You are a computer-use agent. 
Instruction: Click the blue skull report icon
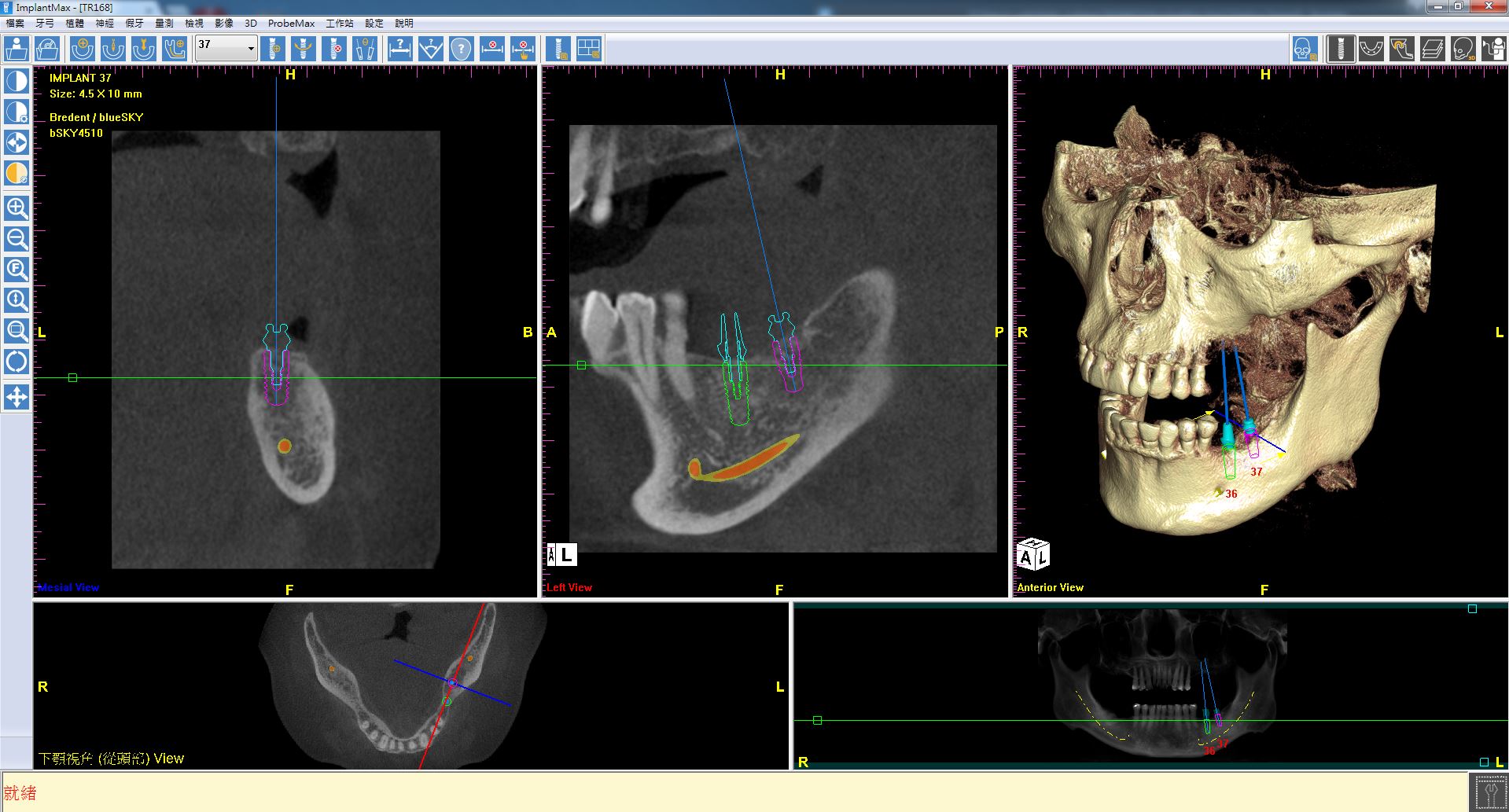[1305, 50]
